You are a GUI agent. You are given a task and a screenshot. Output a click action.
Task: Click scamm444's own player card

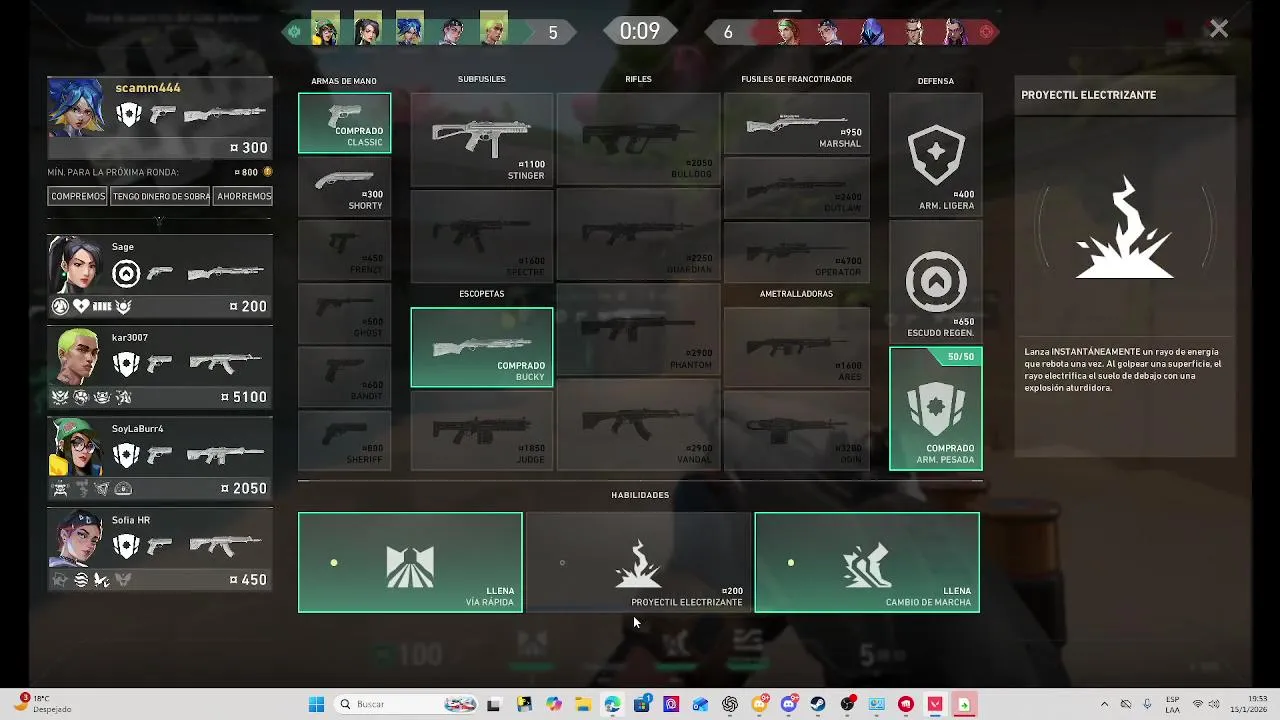[160, 118]
